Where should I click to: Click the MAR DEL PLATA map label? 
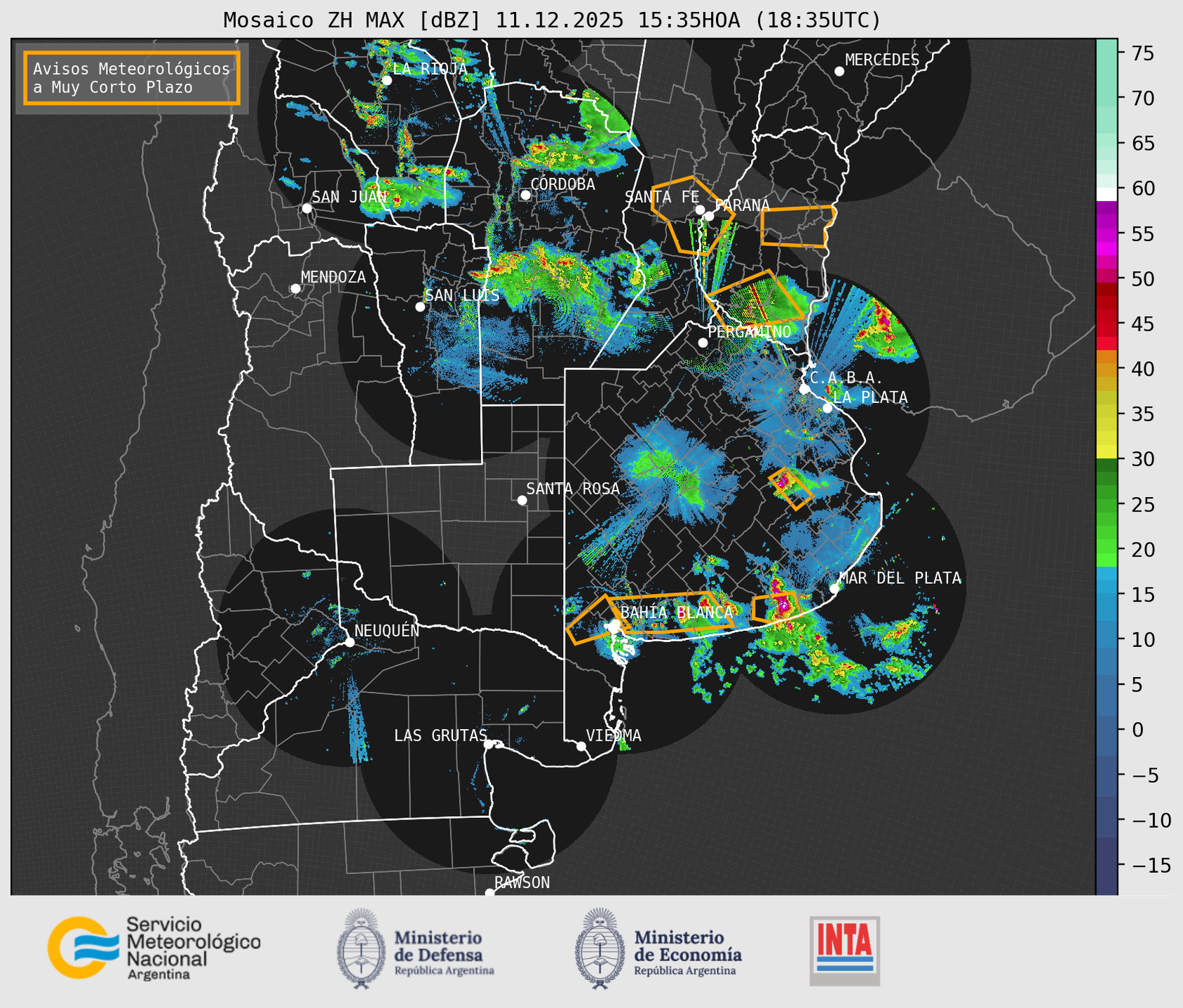900,578
